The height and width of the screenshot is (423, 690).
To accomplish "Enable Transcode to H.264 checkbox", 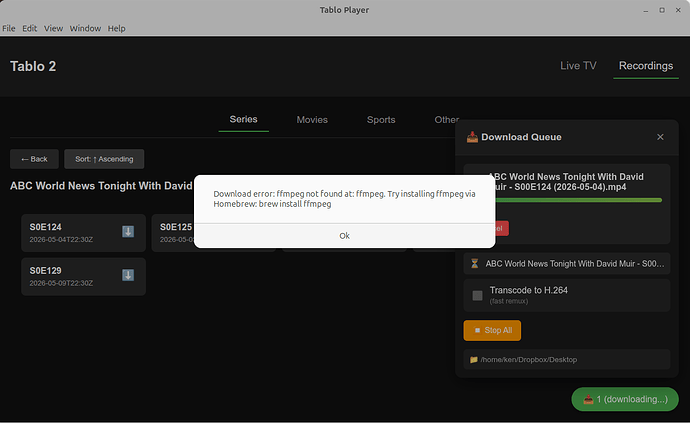I will click(x=477, y=295).
